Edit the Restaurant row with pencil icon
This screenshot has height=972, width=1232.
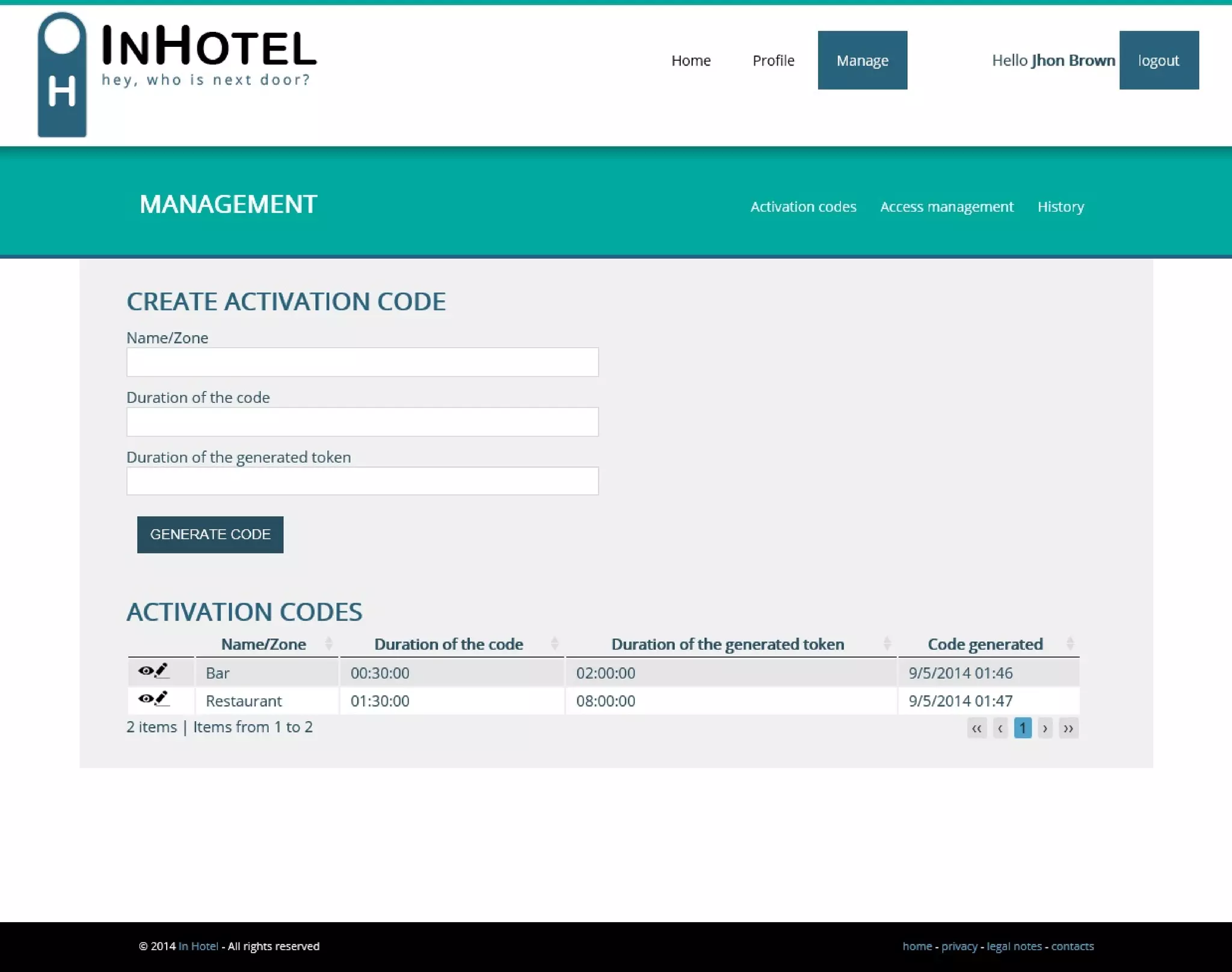[x=161, y=698]
